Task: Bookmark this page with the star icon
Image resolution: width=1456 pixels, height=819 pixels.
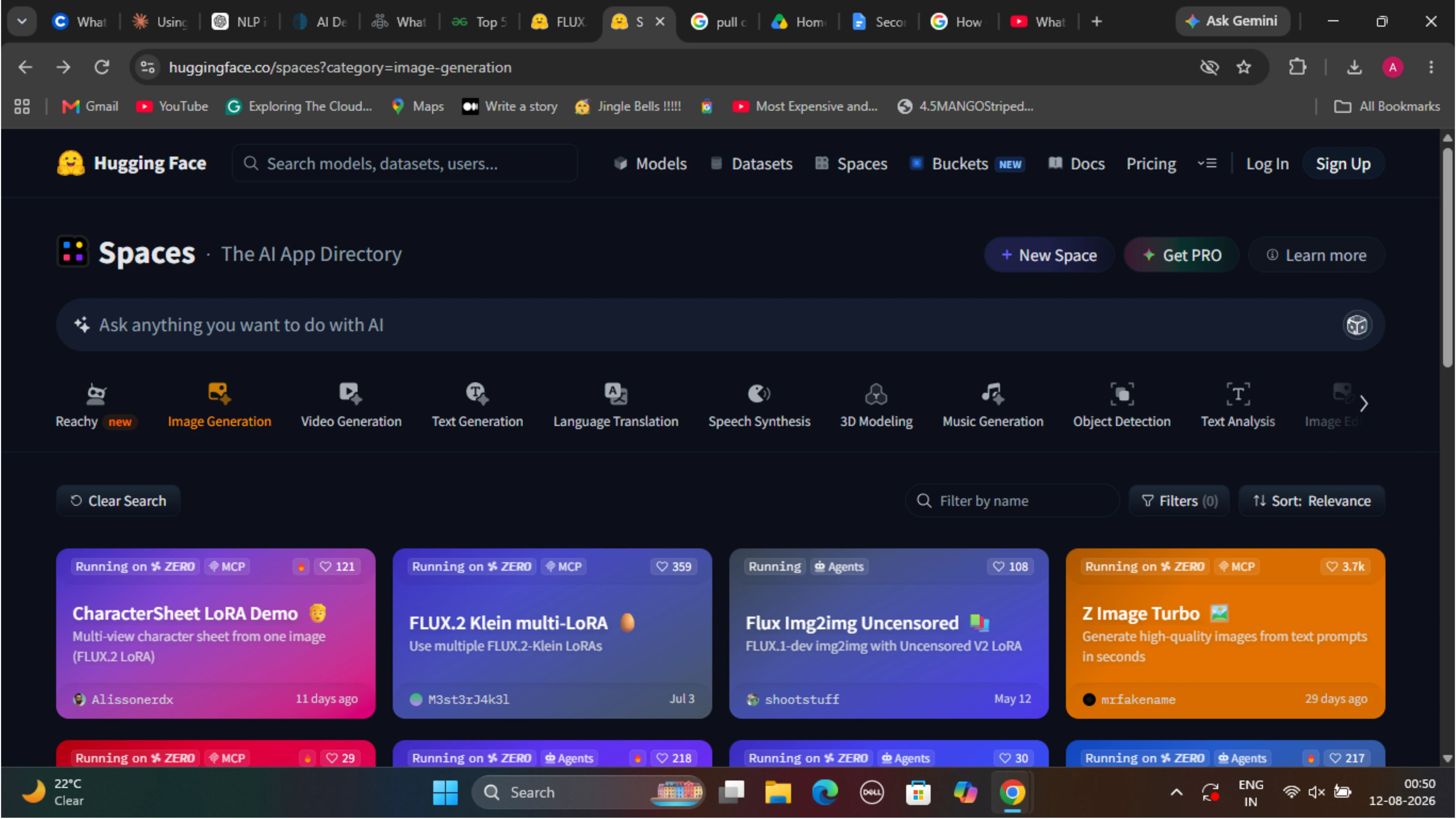Action: point(1244,68)
